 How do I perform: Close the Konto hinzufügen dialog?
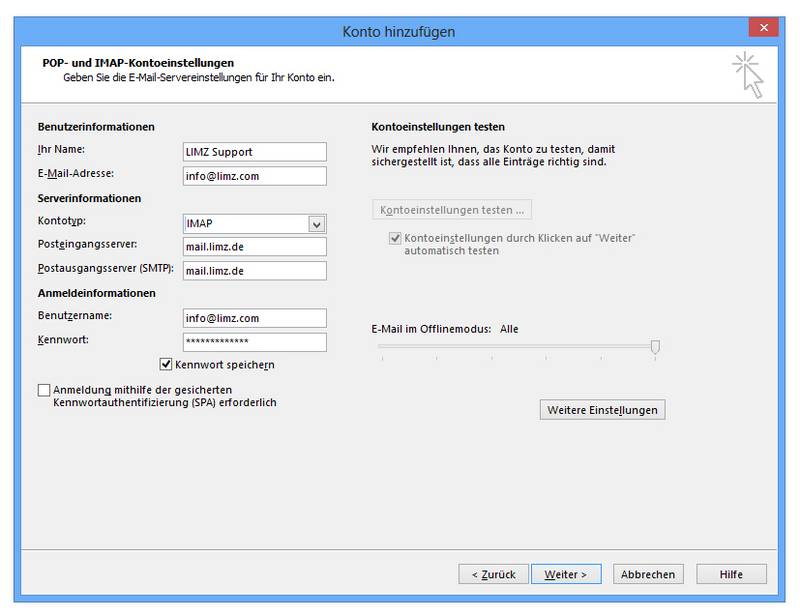[x=763, y=28]
